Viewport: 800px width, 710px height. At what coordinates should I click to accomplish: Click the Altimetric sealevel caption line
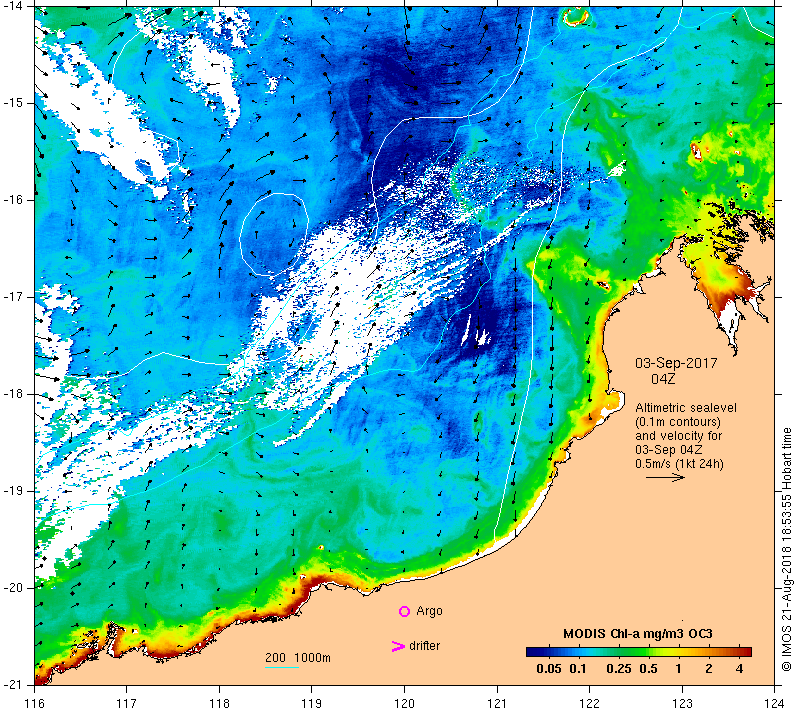tap(686, 408)
